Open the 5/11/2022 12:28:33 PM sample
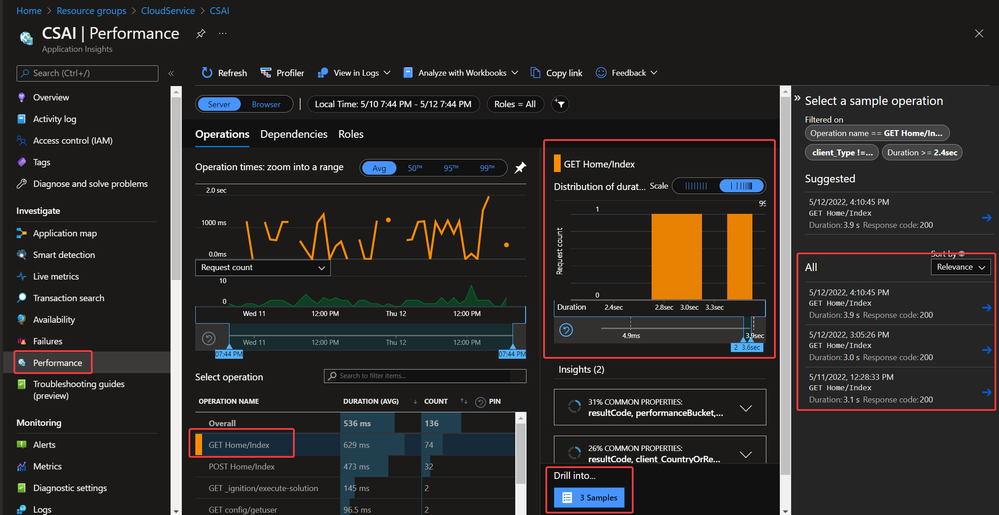The image size is (999, 515). click(x=897, y=389)
